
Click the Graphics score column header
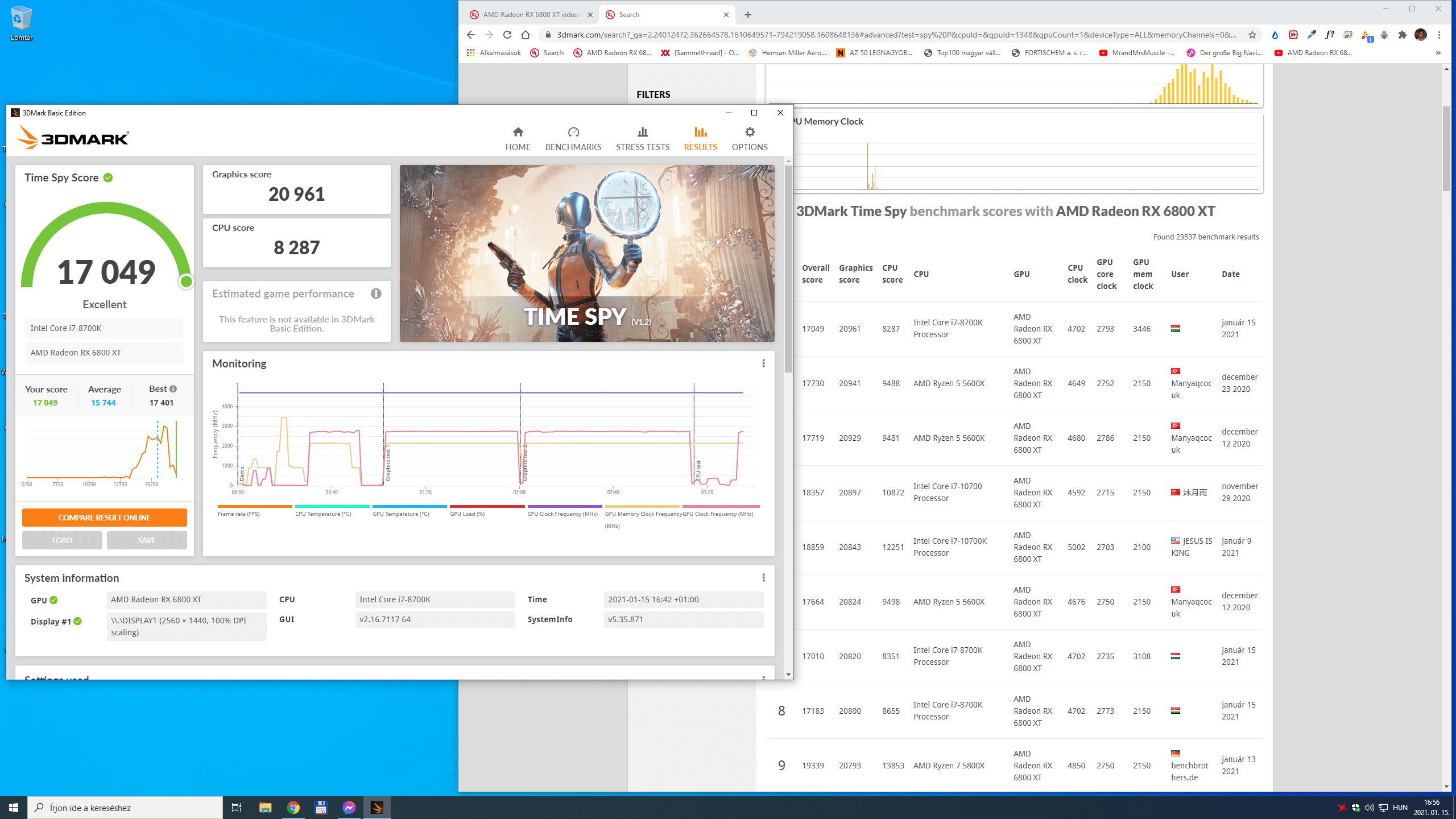(x=855, y=274)
